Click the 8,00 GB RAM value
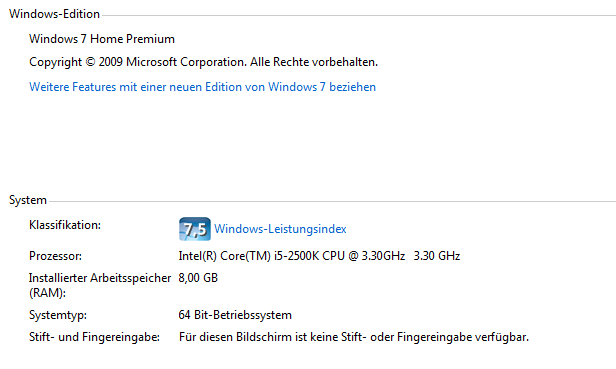This screenshot has width=616, height=369. (x=198, y=278)
